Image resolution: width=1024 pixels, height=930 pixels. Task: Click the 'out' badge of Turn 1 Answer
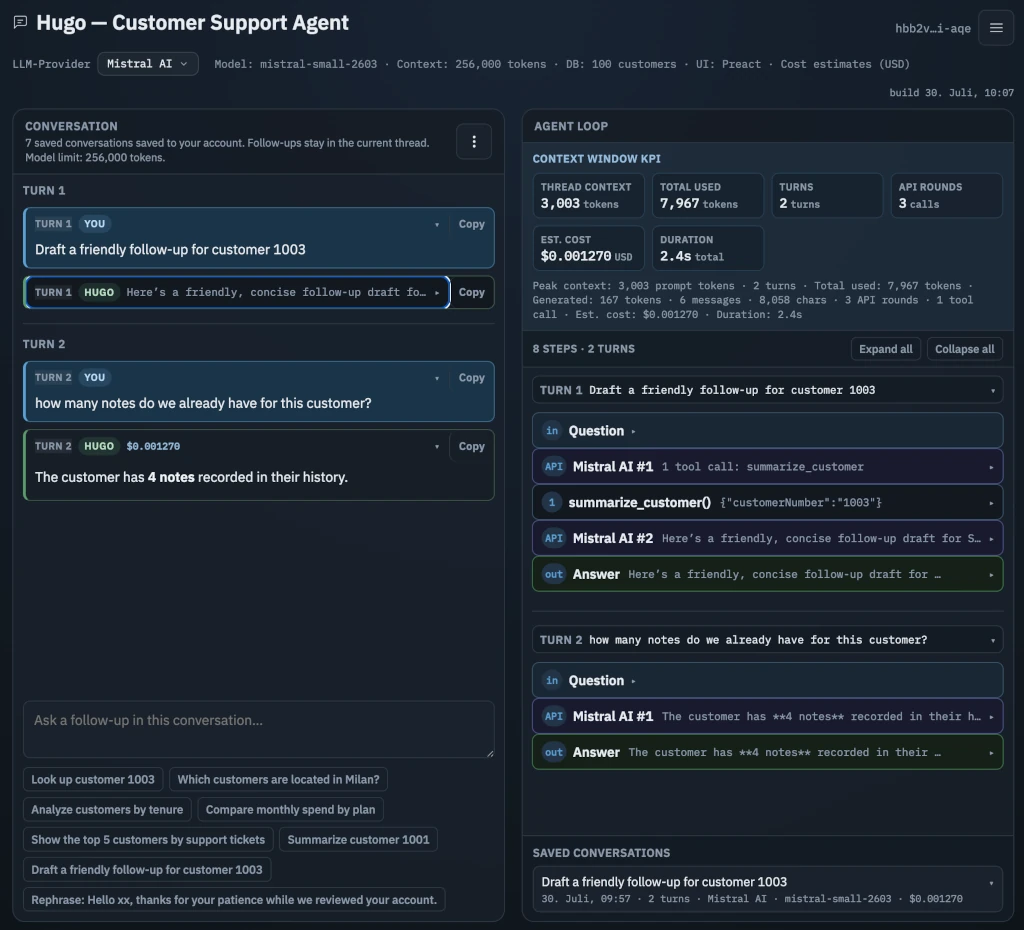click(554, 574)
